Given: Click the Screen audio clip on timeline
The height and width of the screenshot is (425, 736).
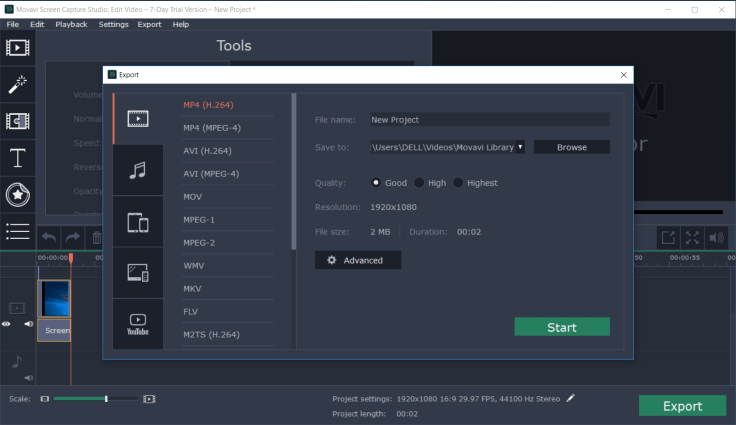Looking at the screenshot, I should (54, 330).
